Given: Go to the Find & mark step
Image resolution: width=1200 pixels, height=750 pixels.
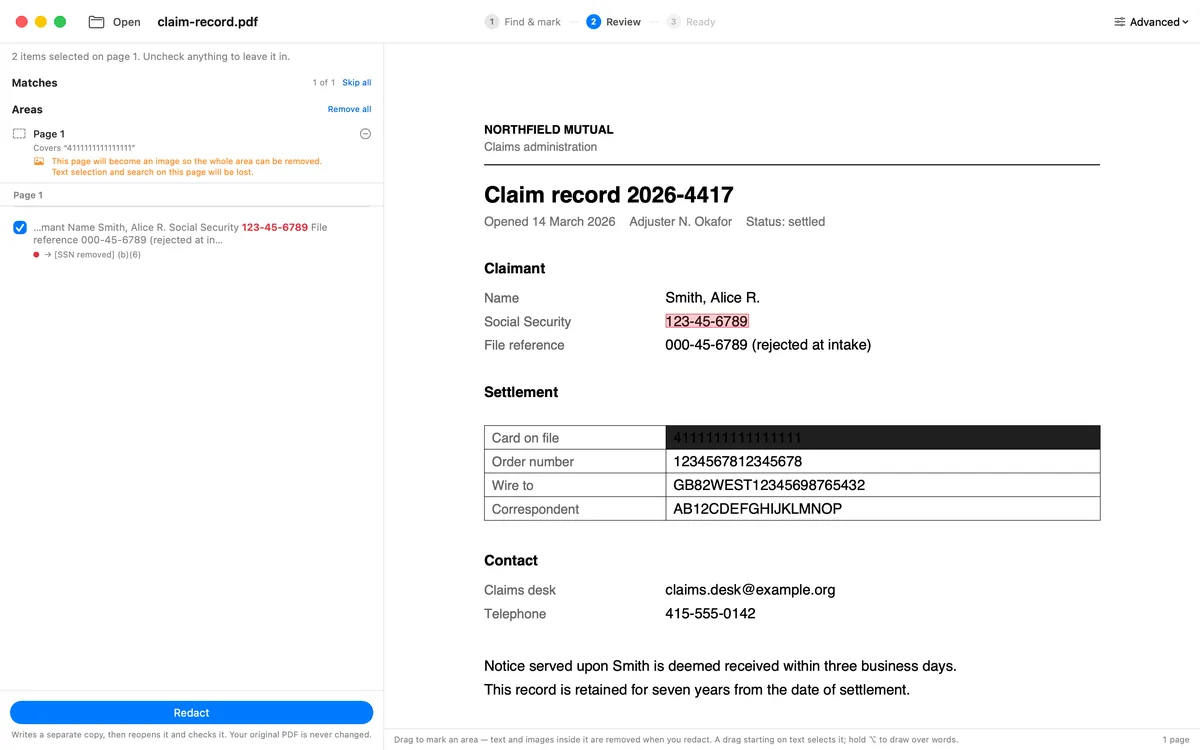Looking at the screenshot, I should [x=523, y=22].
